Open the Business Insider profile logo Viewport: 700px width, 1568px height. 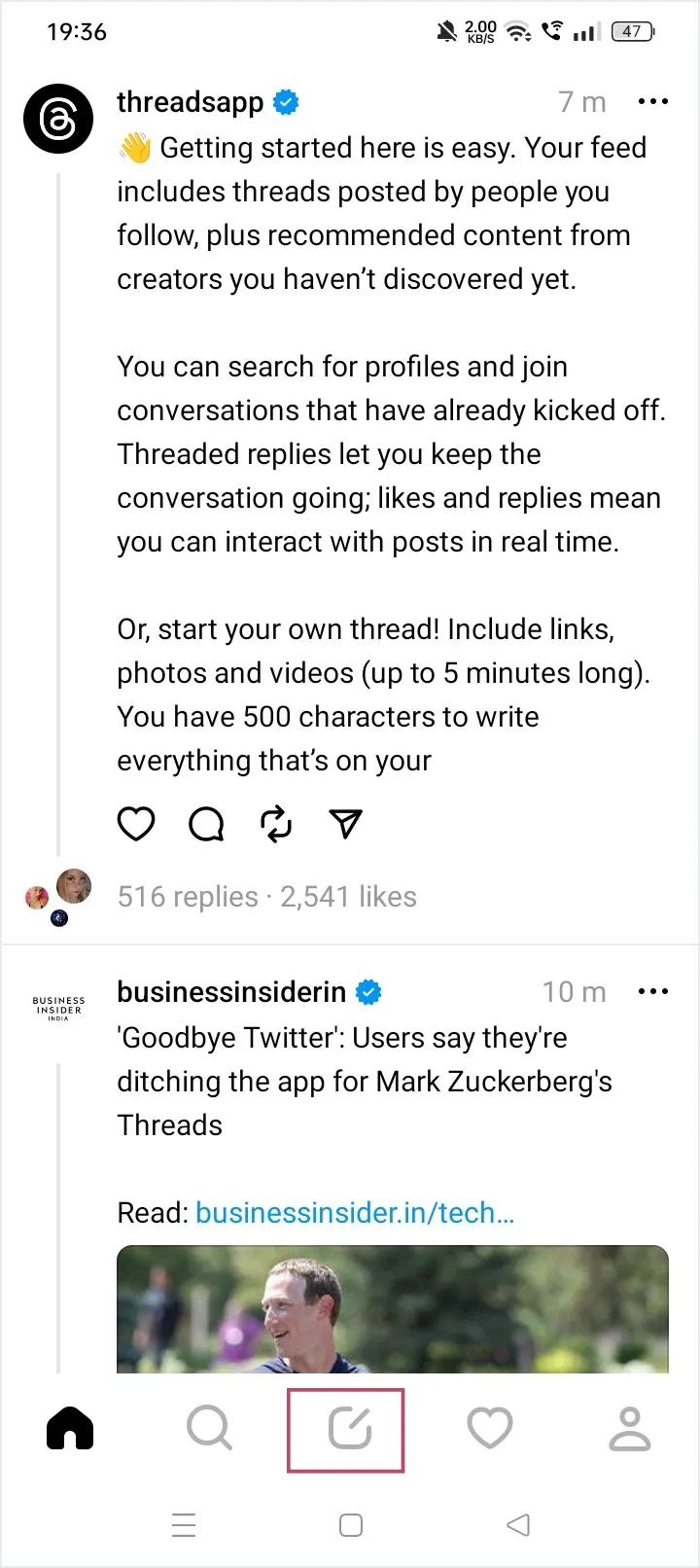tap(58, 1007)
